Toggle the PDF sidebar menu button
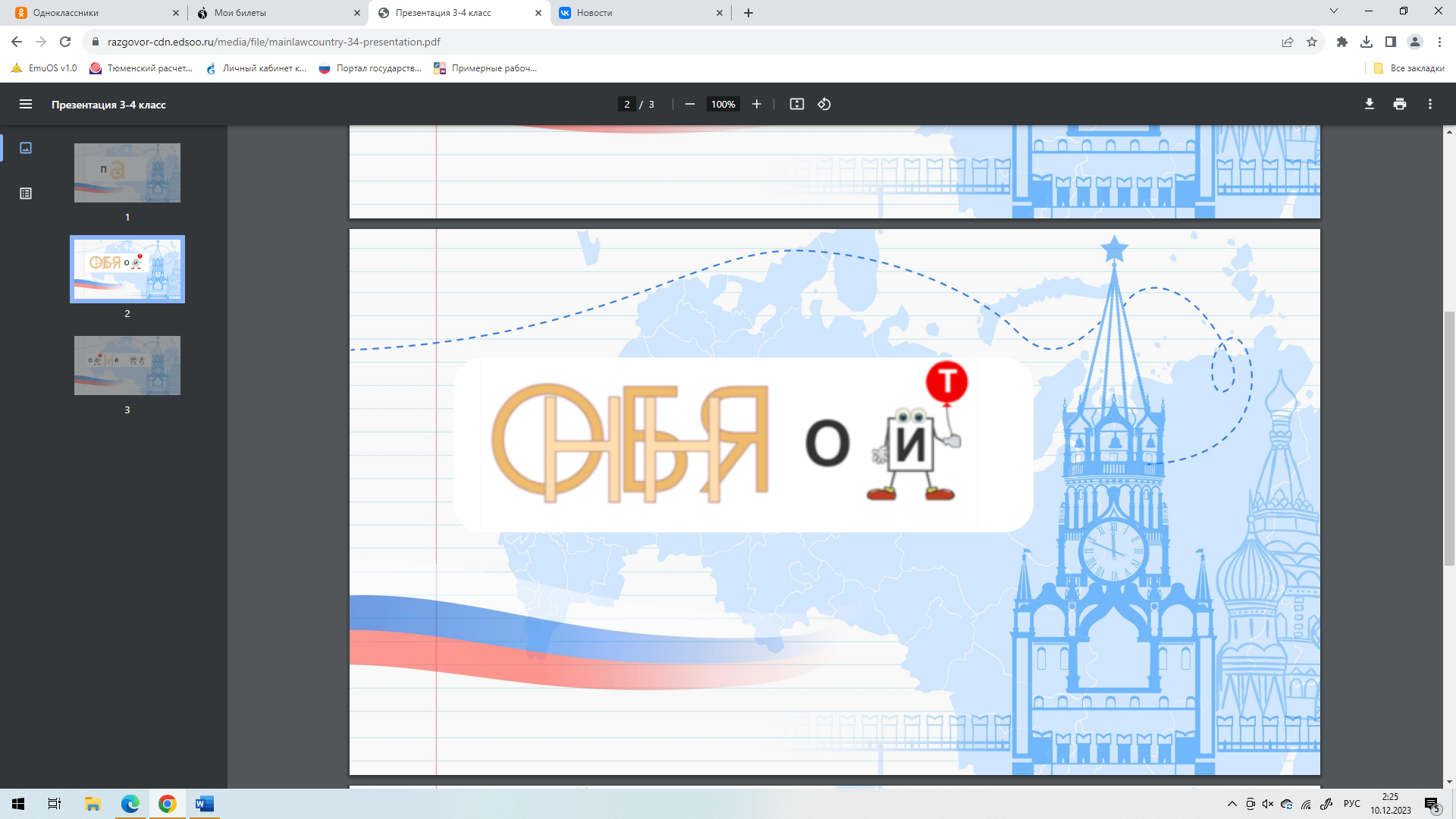This screenshot has width=1456, height=819. [26, 105]
